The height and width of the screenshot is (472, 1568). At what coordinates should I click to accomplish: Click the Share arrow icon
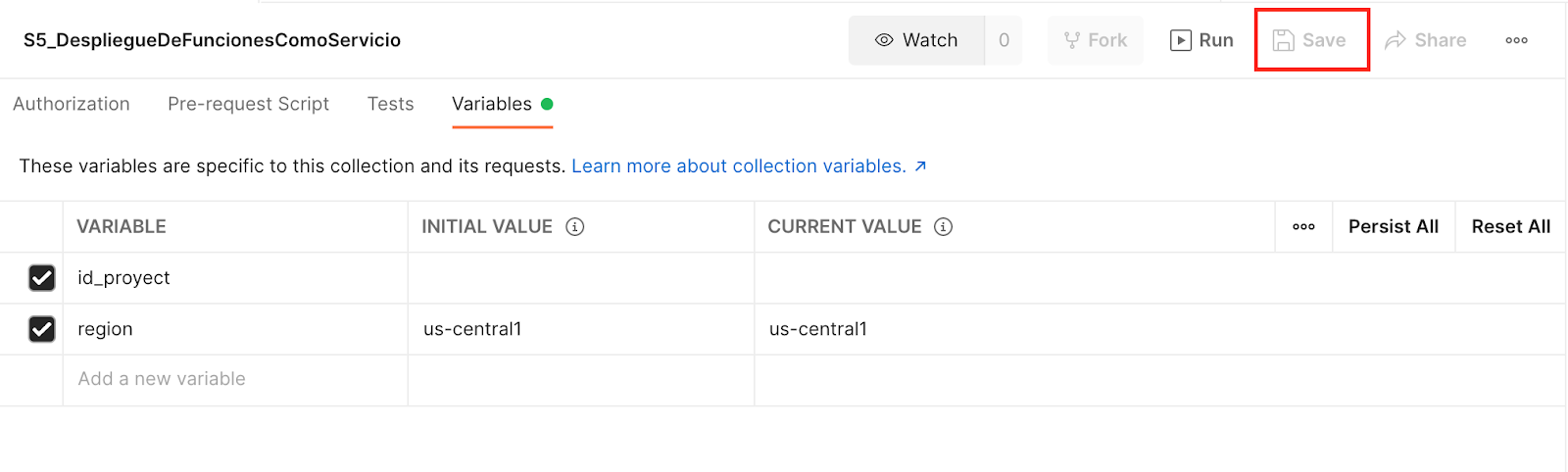[x=1396, y=40]
